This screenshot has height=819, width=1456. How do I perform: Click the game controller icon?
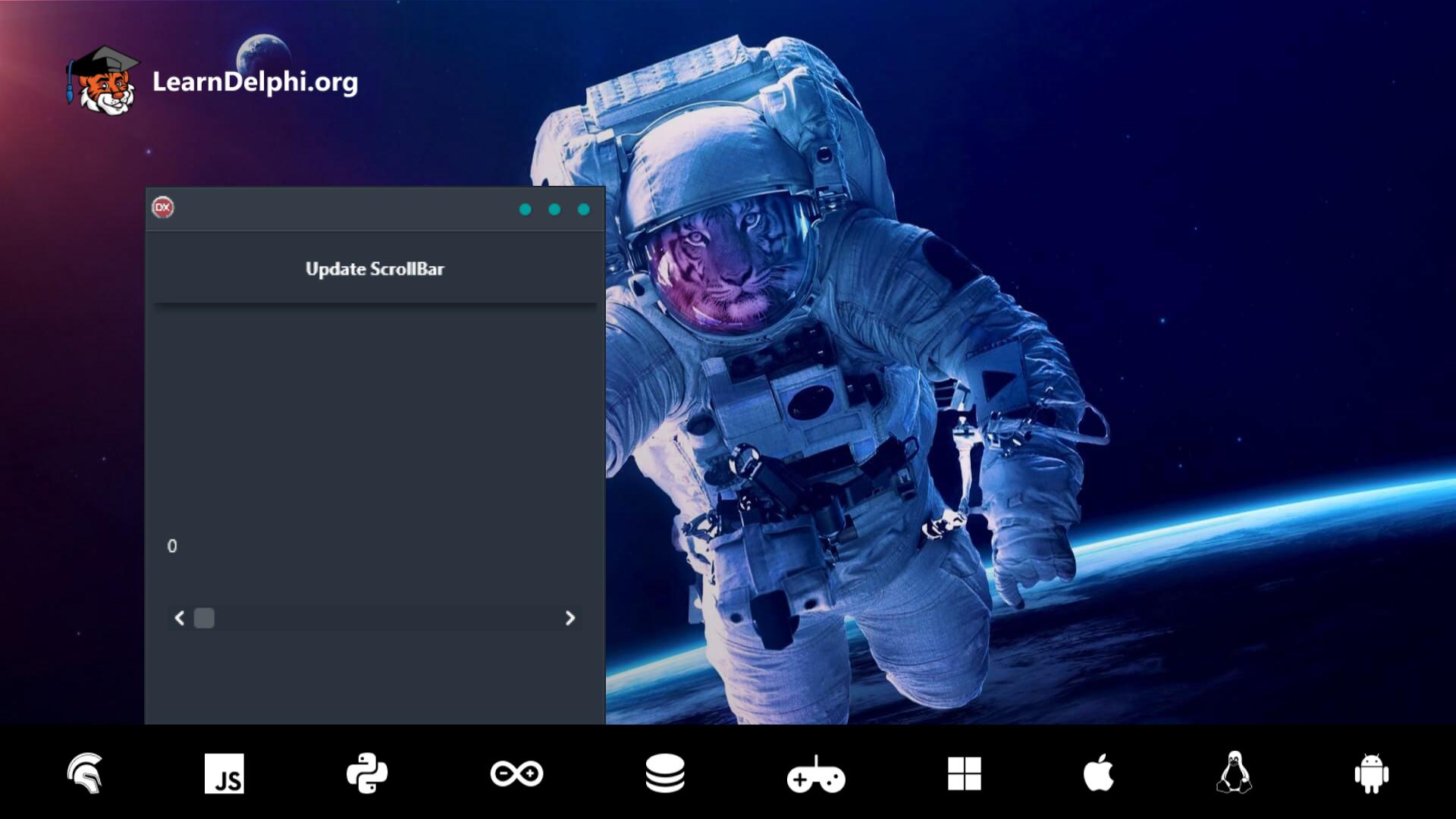pyautogui.click(x=817, y=773)
